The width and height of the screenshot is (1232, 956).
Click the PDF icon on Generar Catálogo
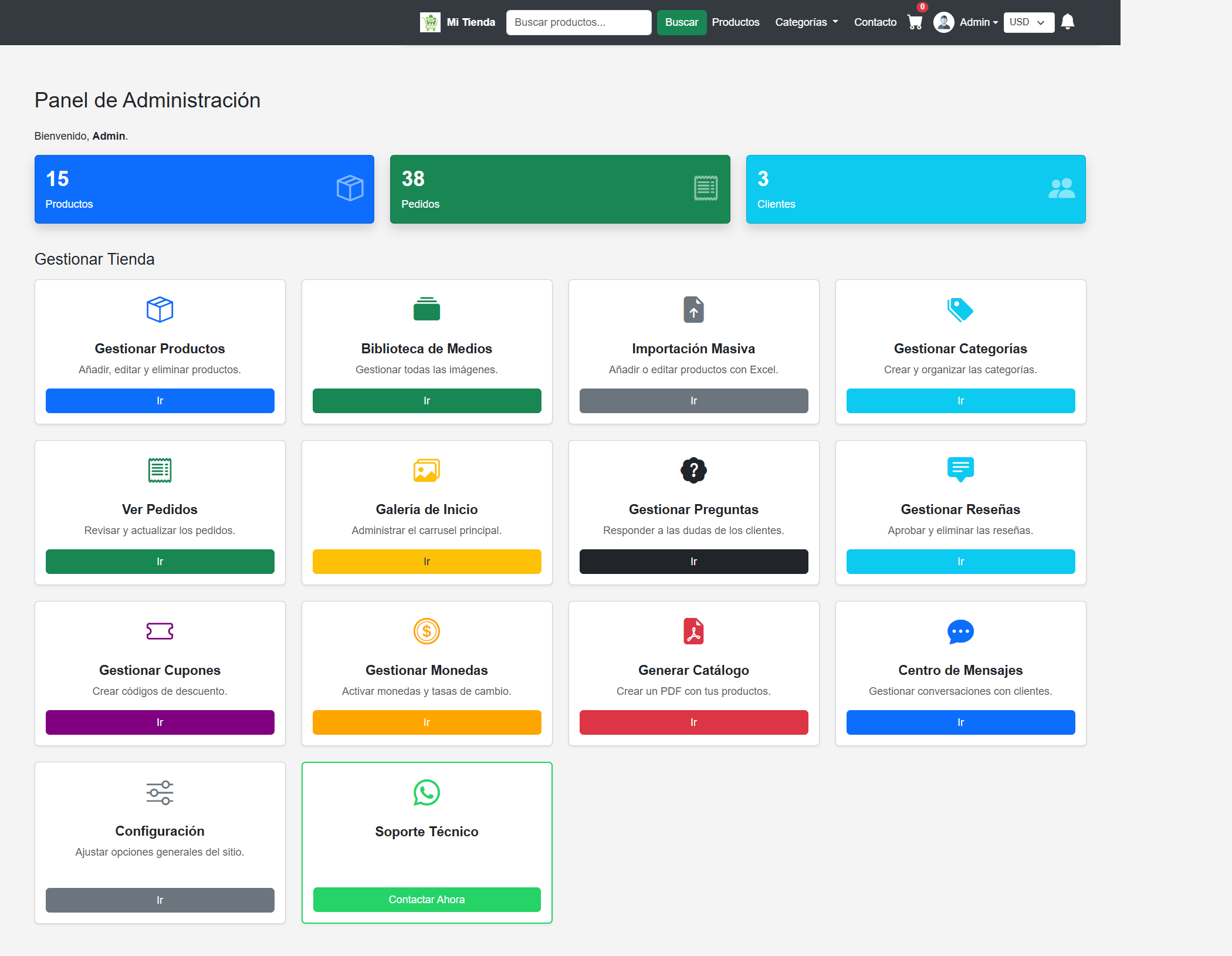[x=693, y=631]
